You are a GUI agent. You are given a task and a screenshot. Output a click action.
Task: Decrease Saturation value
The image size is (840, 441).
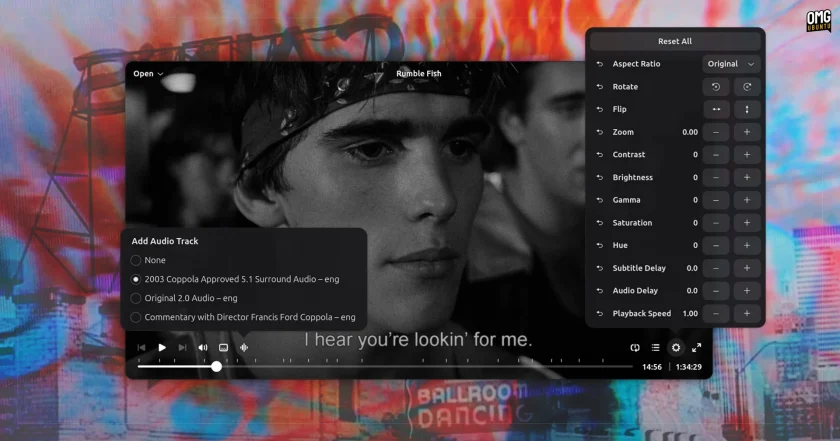716,223
